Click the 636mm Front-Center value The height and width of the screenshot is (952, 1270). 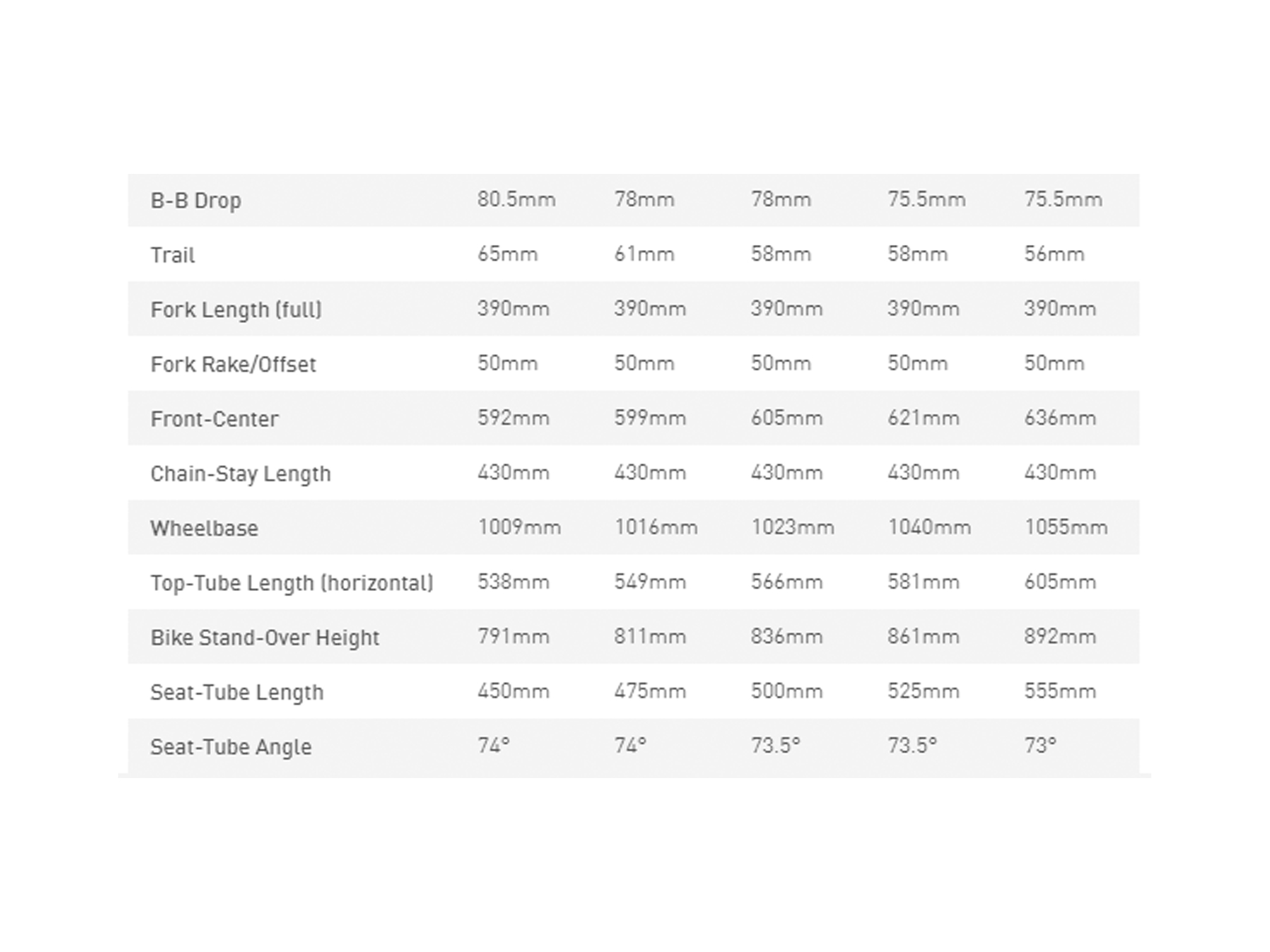coord(1060,418)
